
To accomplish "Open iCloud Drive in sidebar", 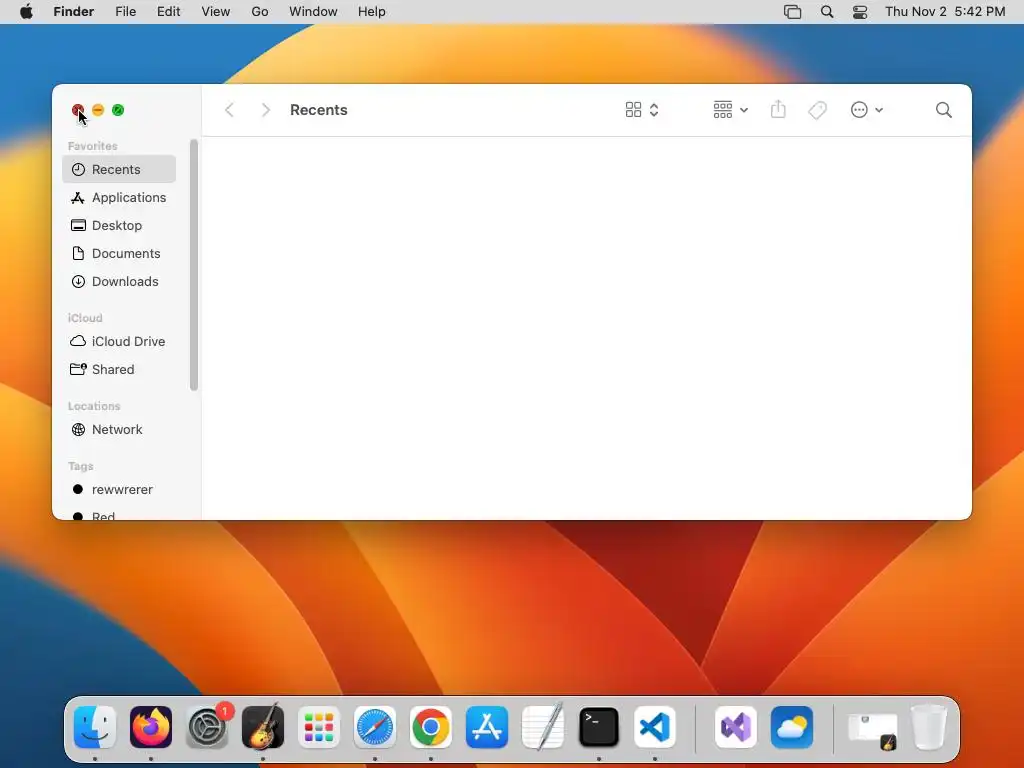I will click(119, 342).
